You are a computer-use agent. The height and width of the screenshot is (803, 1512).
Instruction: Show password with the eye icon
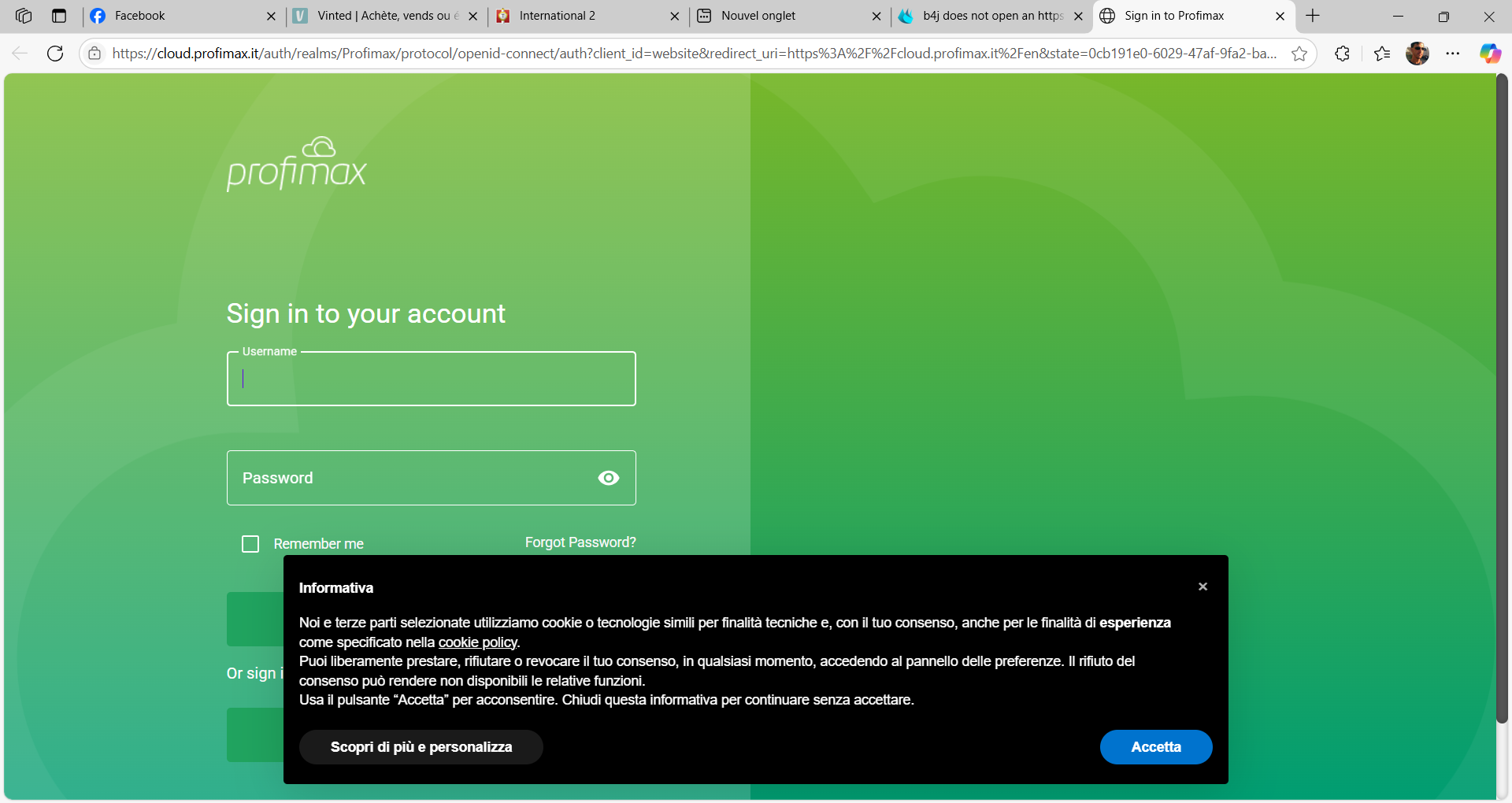coord(609,478)
